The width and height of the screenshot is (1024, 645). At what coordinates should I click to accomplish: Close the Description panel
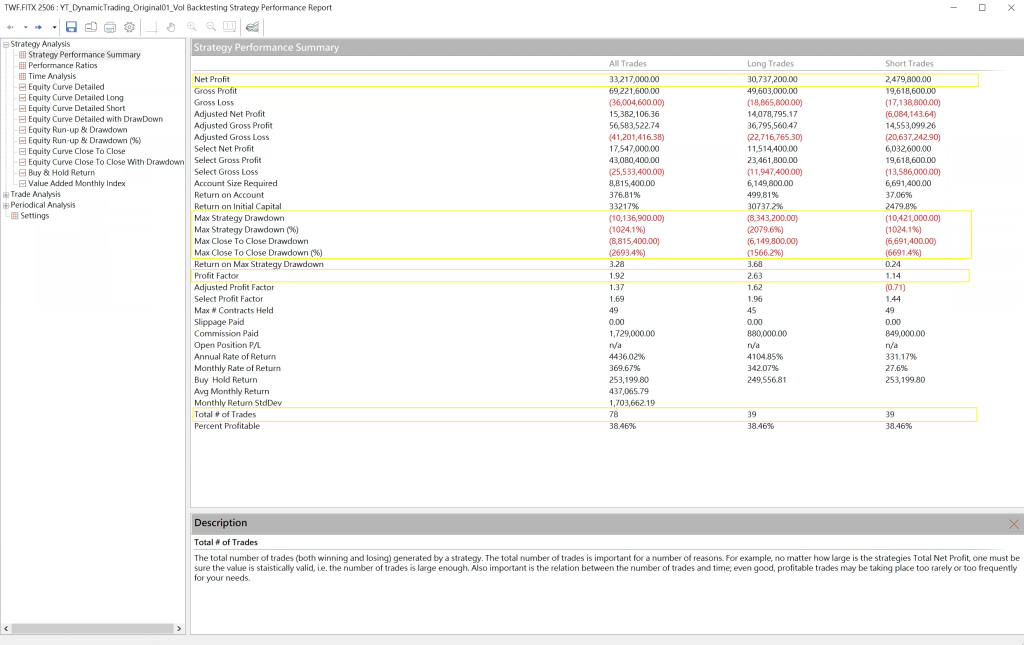click(x=1013, y=523)
